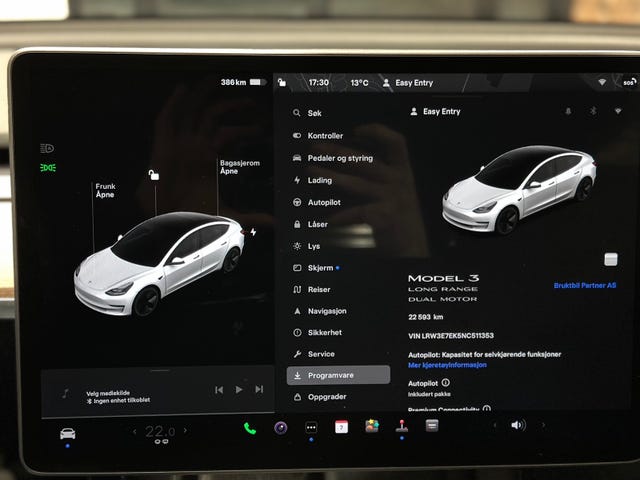Viewport: 640px width, 480px height.
Task: Open car controls icon in bottom bar
Action: [x=67, y=433]
